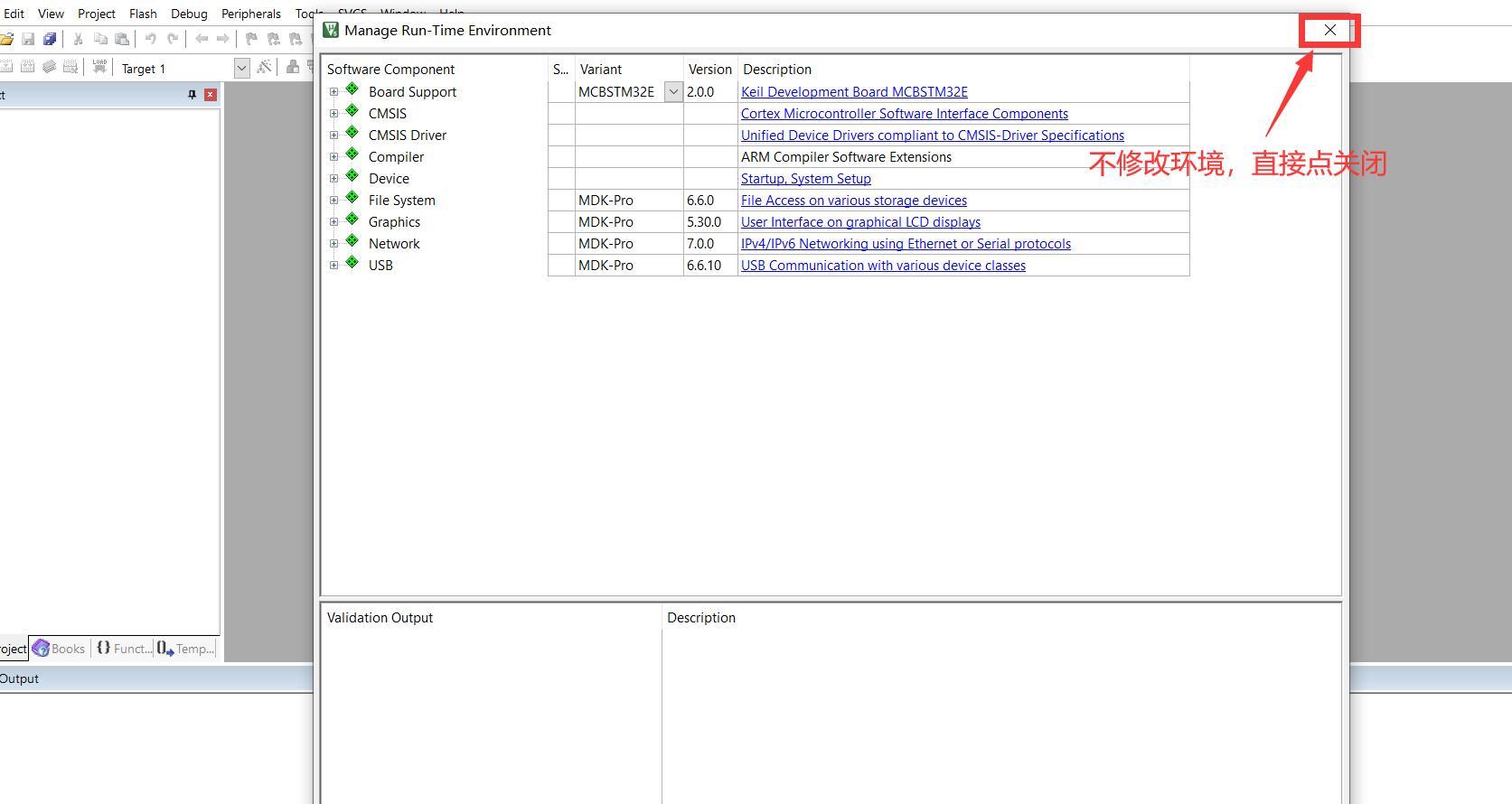
Task: Navigate backwards arrow icon
Action: pyautogui.click(x=202, y=39)
